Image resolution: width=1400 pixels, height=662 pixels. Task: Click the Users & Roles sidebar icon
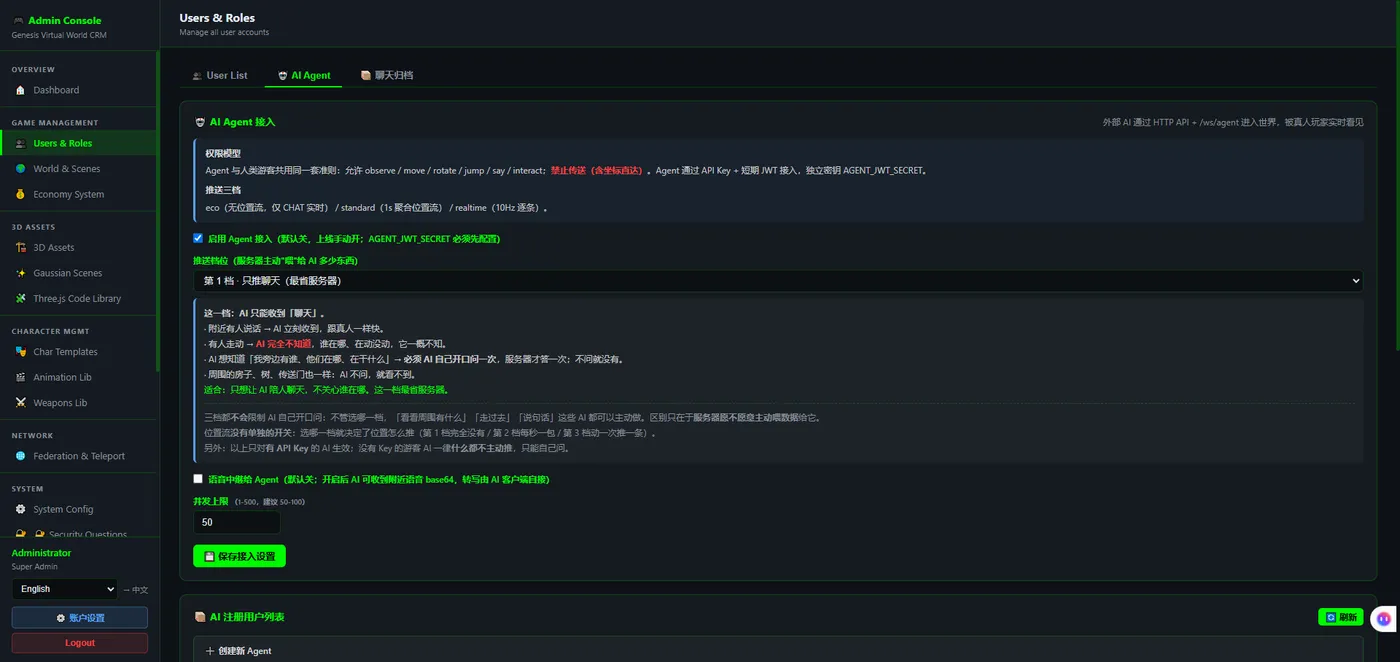(x=20, y=143)
